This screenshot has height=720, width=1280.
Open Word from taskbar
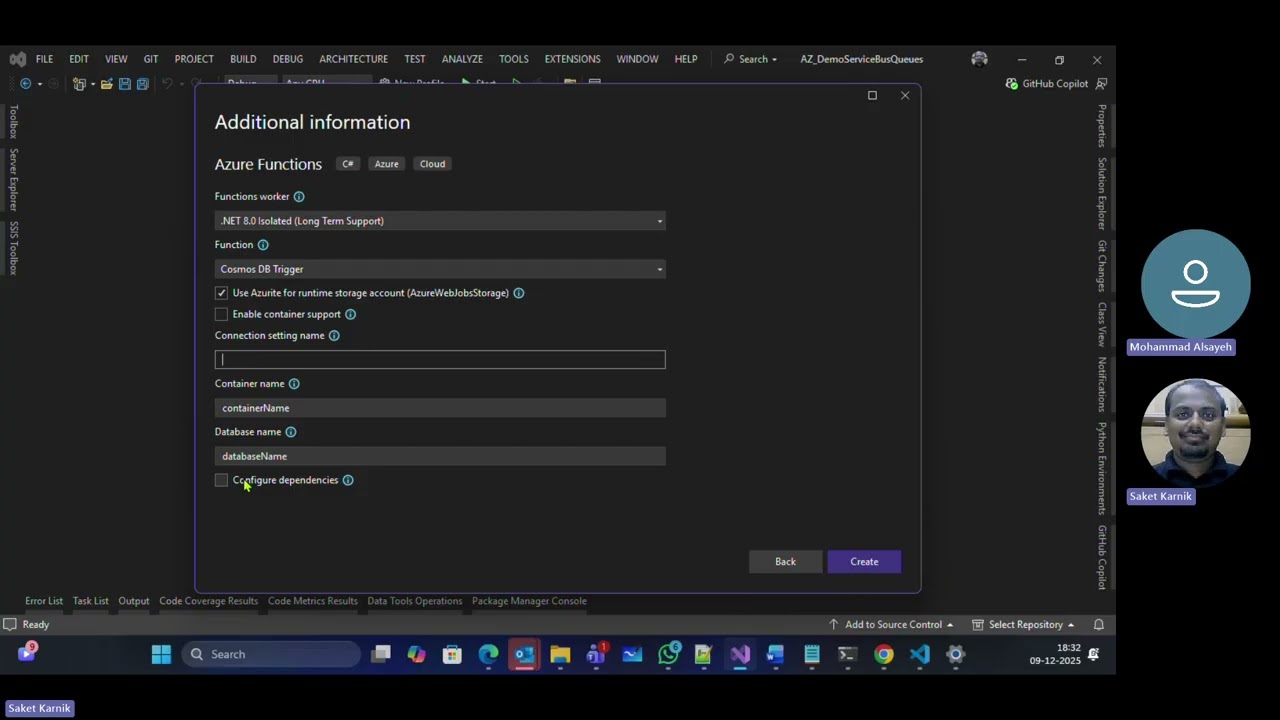click(775, 655)
